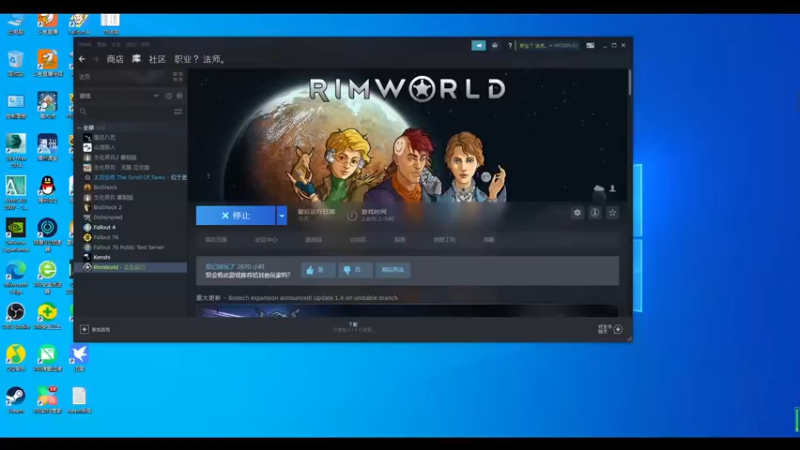
Task: Open the launch options arrow beside 停止
Action: click(x=282, y=216)
